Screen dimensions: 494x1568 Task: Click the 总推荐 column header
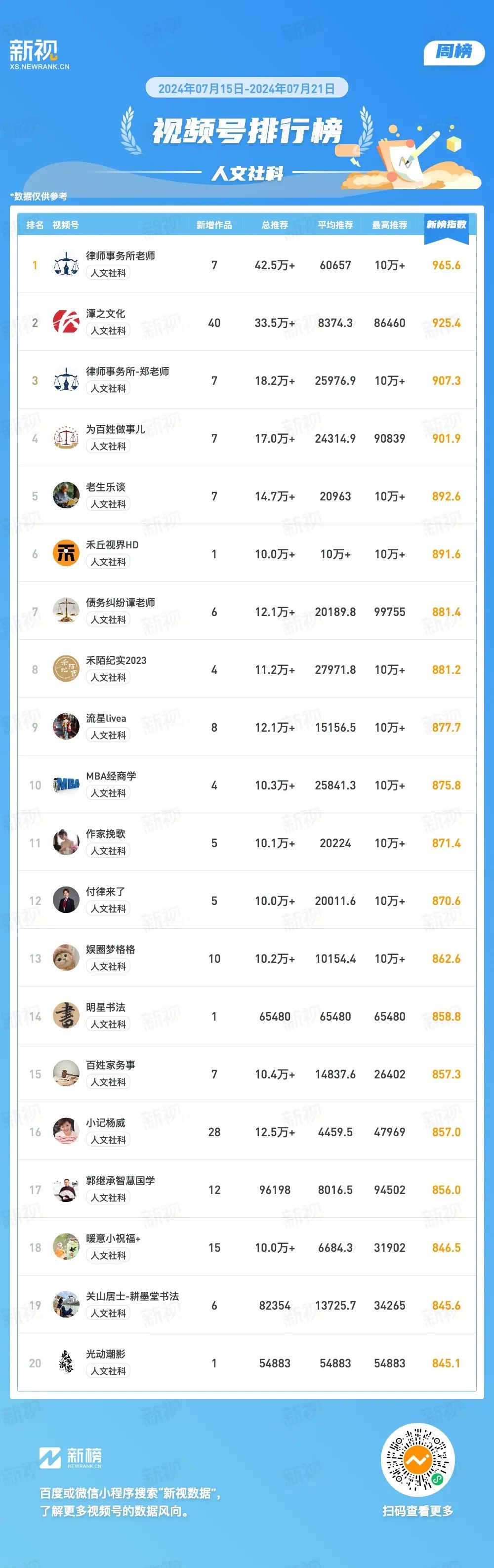[x=275, y=225]
